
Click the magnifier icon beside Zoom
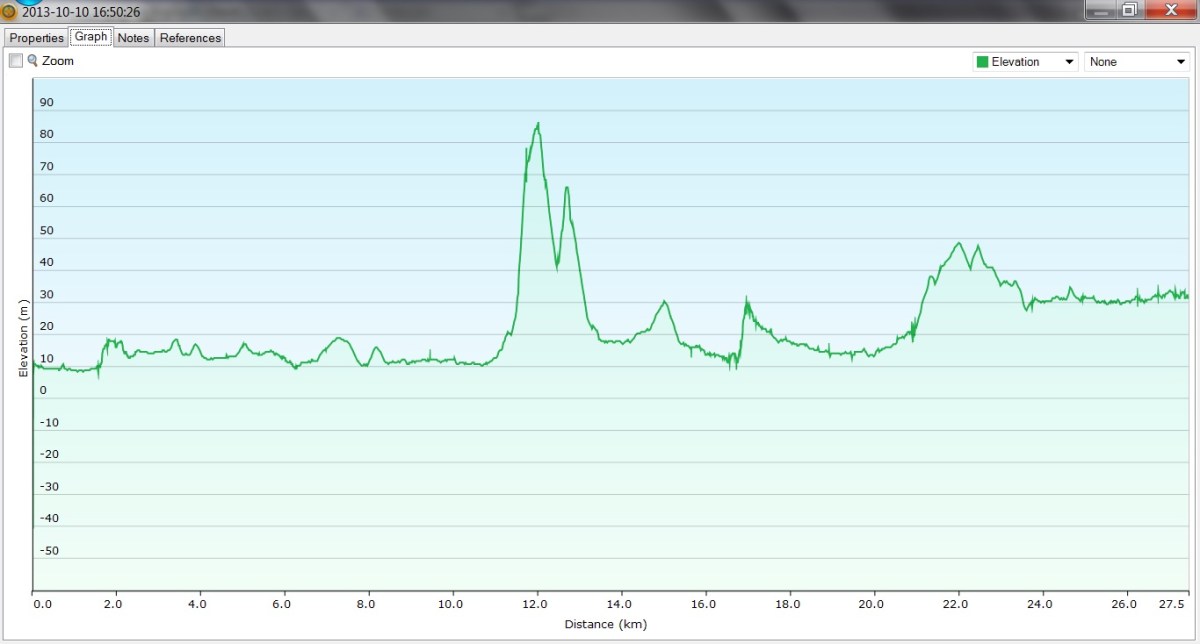click(x=32, y=61)
